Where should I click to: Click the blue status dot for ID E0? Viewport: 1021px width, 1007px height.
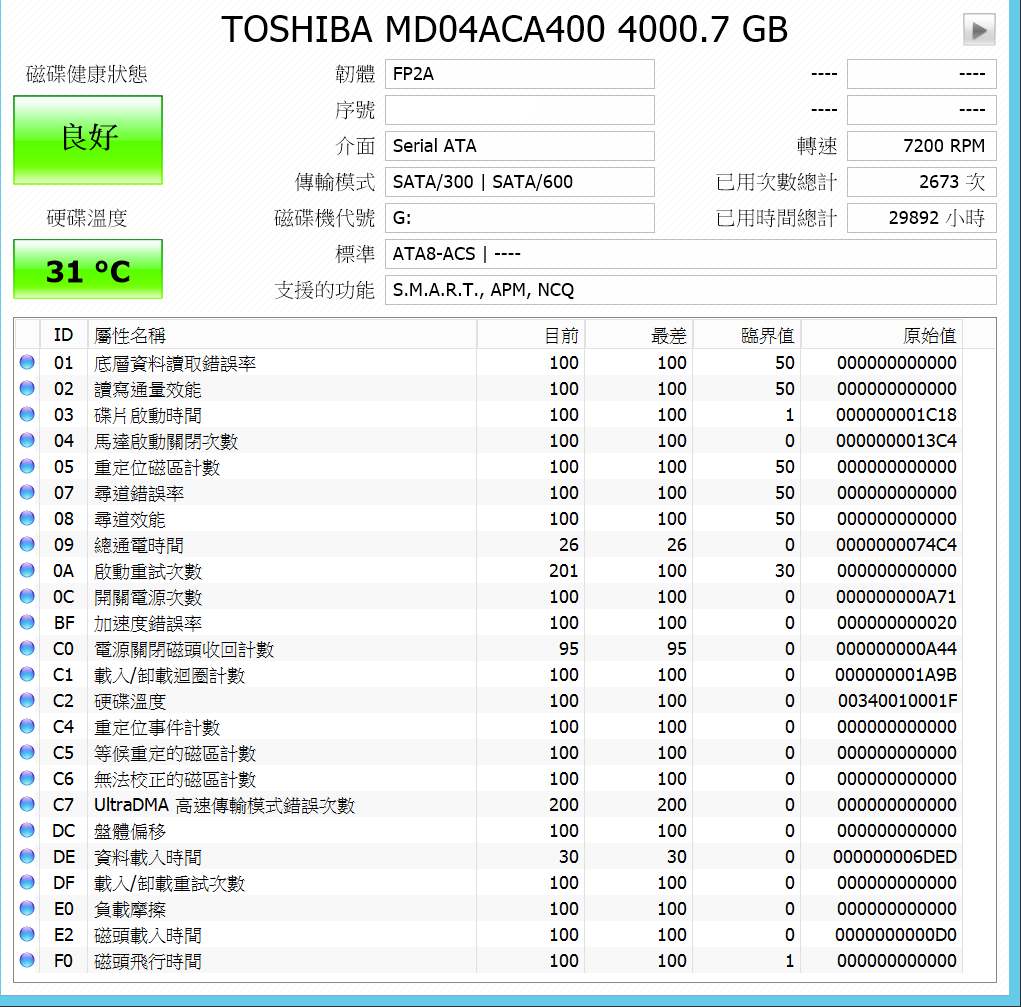27,908
